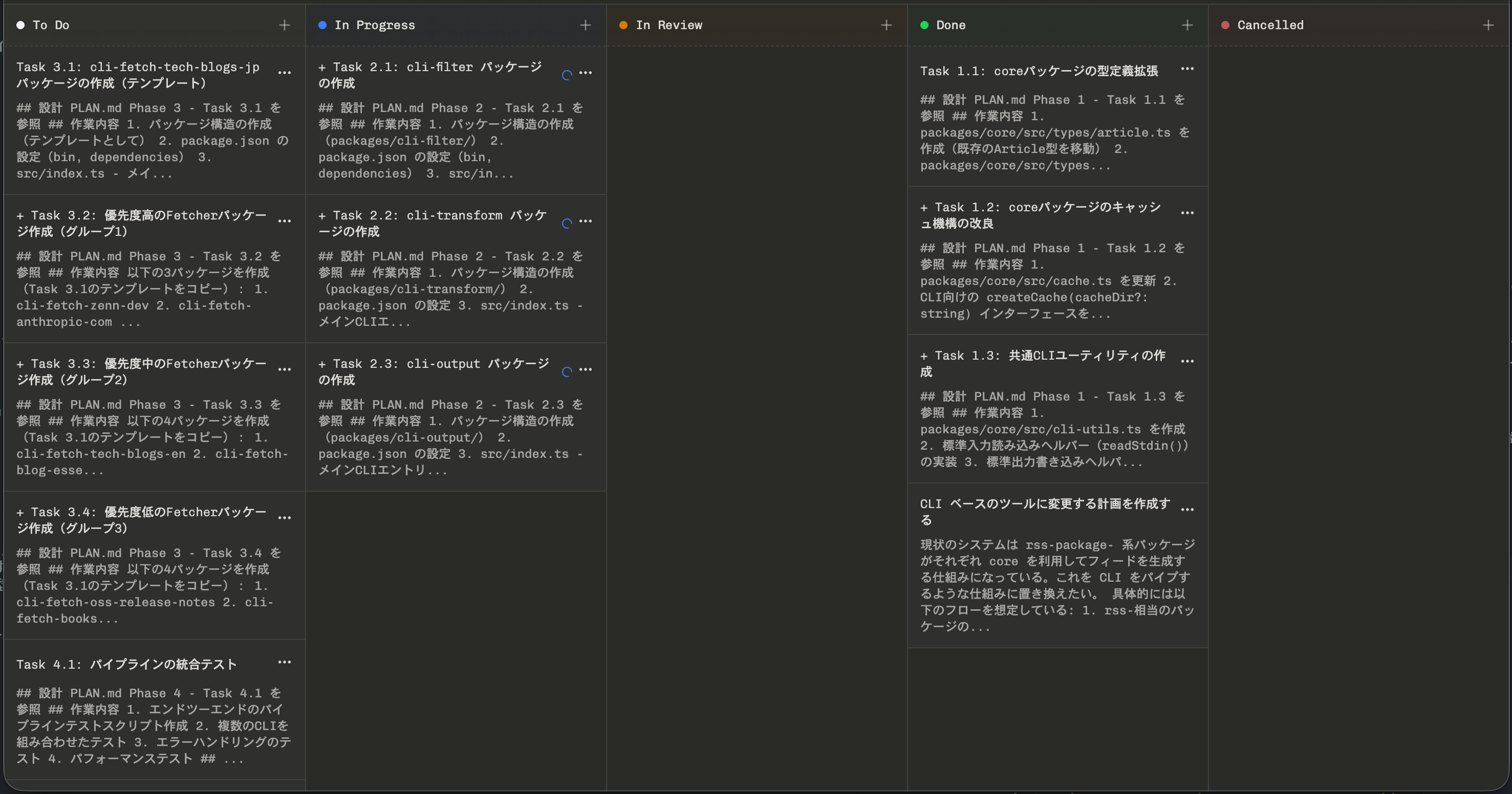Image resolution: width=1512 pixels, height=794 pixels.
Task: Click the plus icon in In Review column header
Action: click(x=887, y=25)
